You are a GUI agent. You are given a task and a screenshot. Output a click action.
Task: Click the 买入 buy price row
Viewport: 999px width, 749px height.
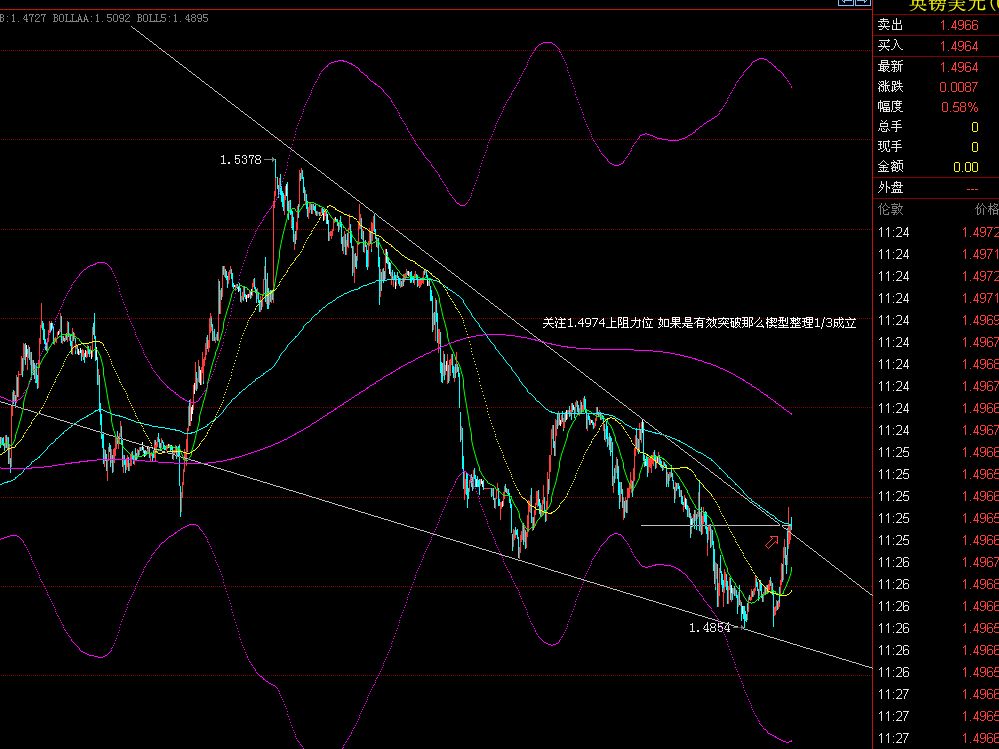[x=934, y=46]
